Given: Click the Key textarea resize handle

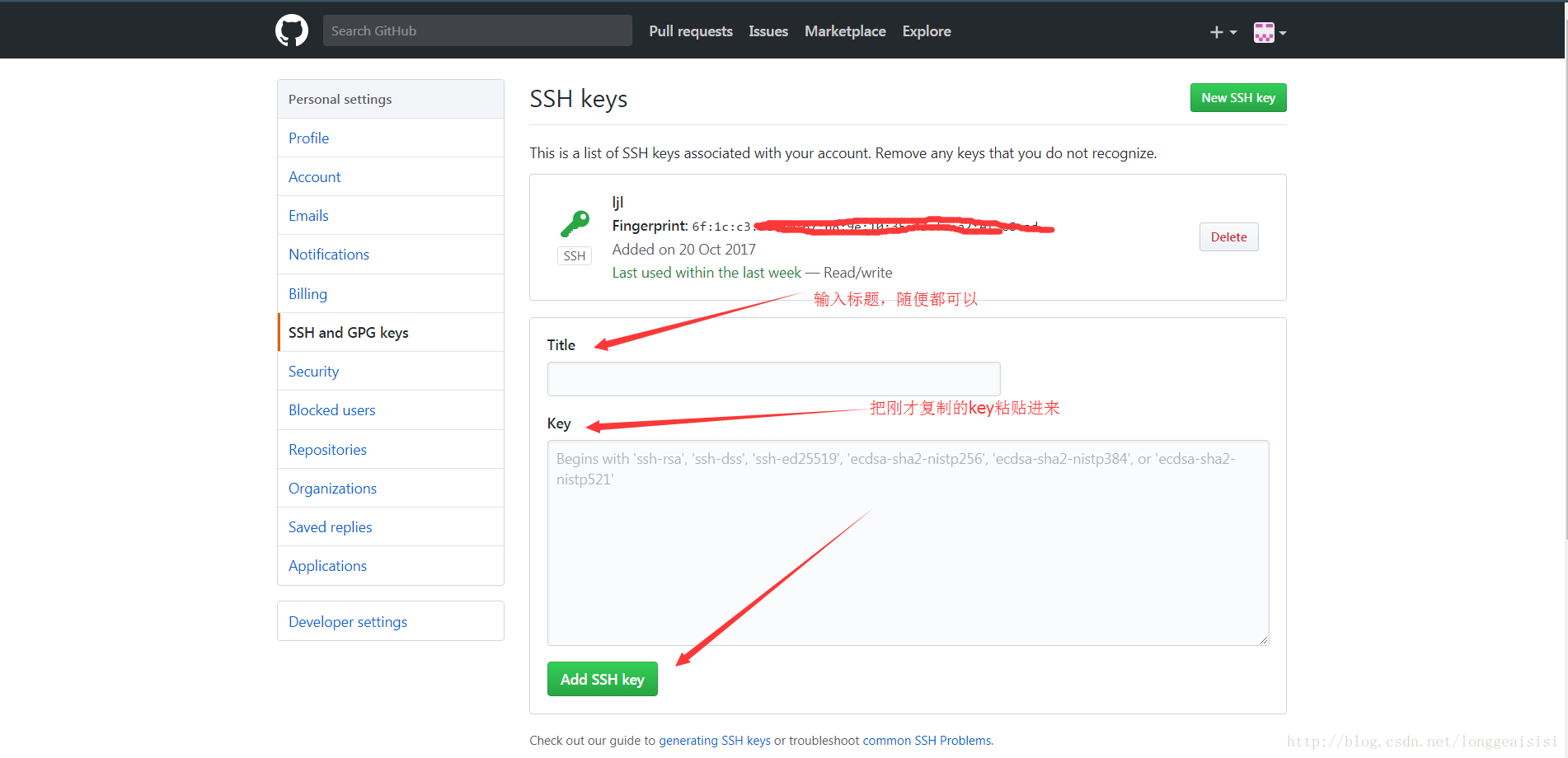Looking at the screenshot, I should (x=1264, y=640).
